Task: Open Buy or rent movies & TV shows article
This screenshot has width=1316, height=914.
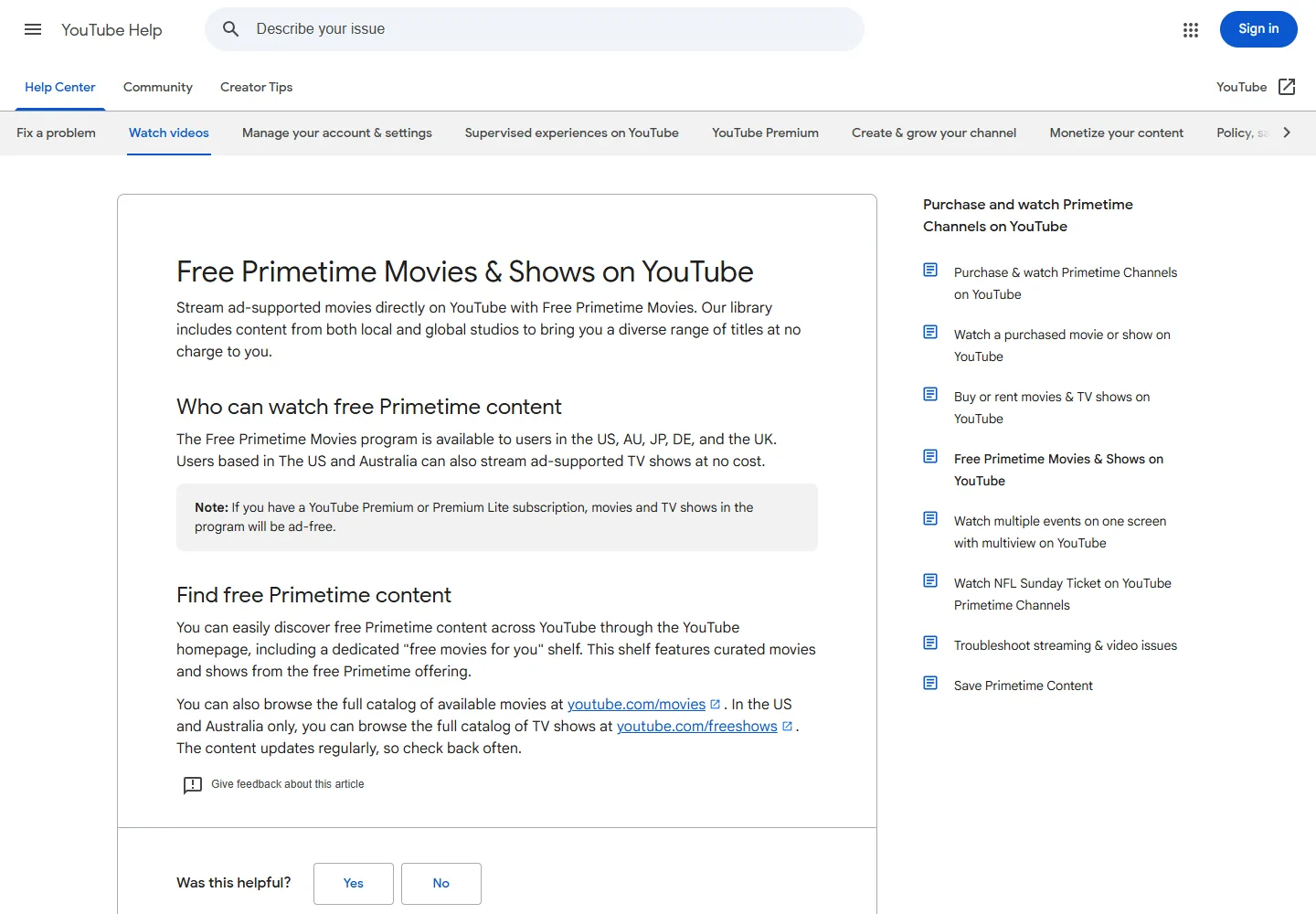Action: pyautogui.click(x=1052, y=408)
